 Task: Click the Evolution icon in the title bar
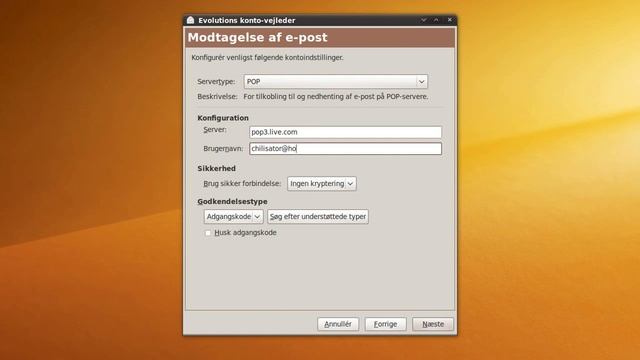pyautogui.click(x=190, y=20)
